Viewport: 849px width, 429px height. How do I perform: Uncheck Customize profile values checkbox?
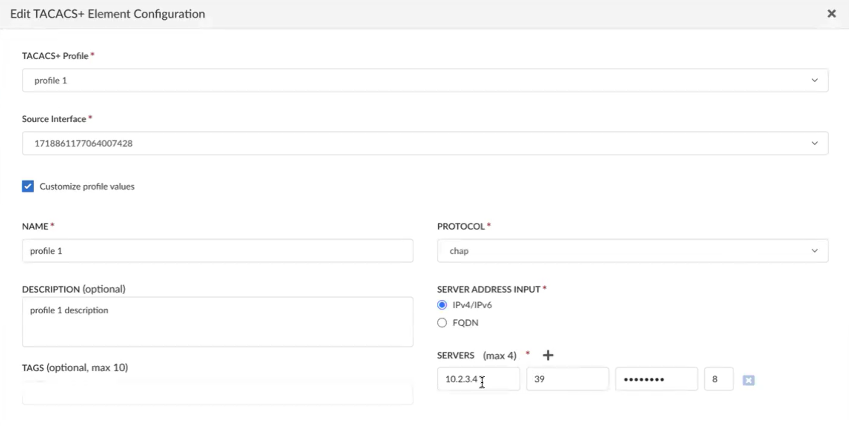(28, 186)
